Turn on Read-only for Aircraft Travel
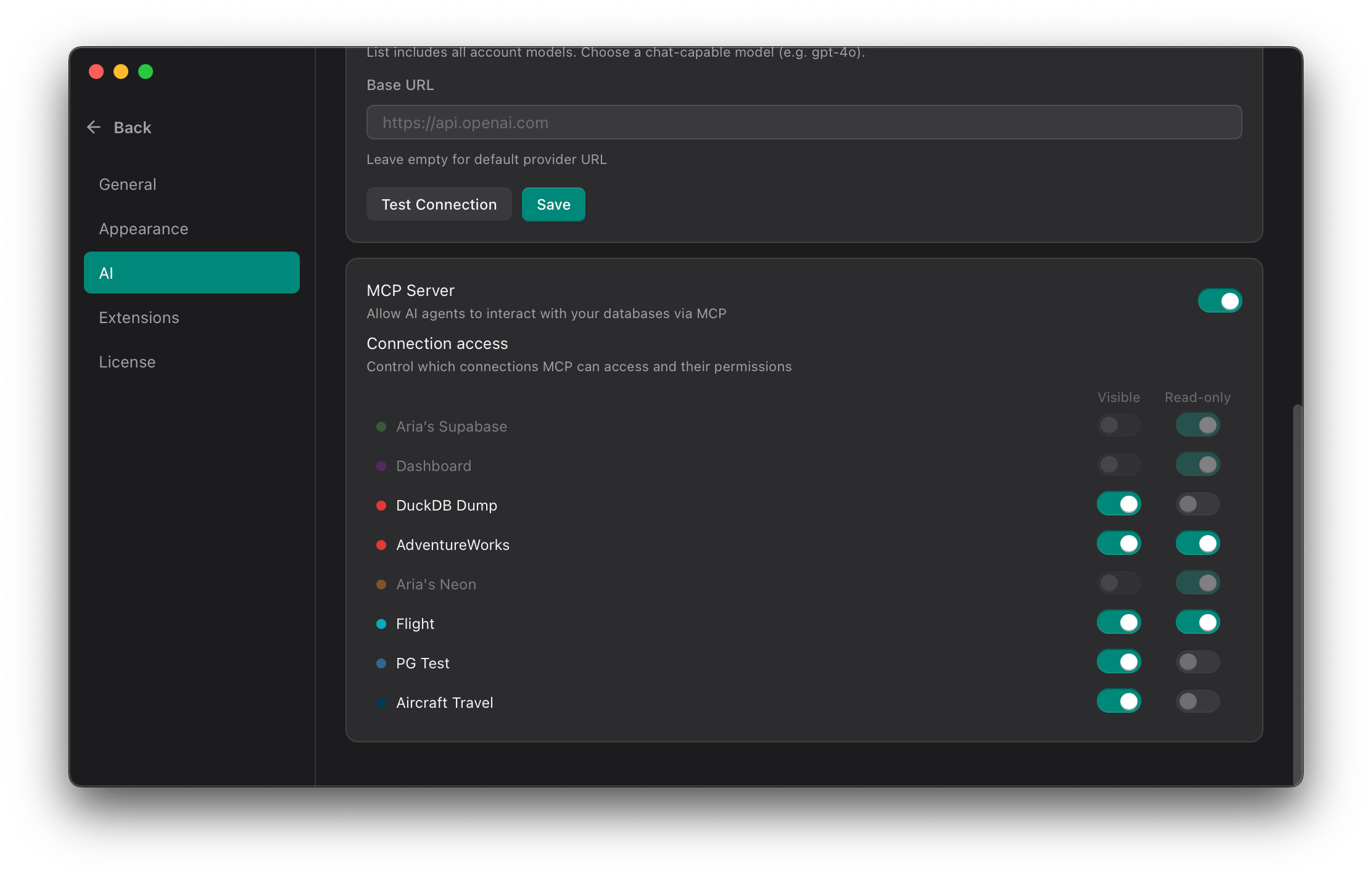This screenshot has height=878, width=1372. (1197, 702)
